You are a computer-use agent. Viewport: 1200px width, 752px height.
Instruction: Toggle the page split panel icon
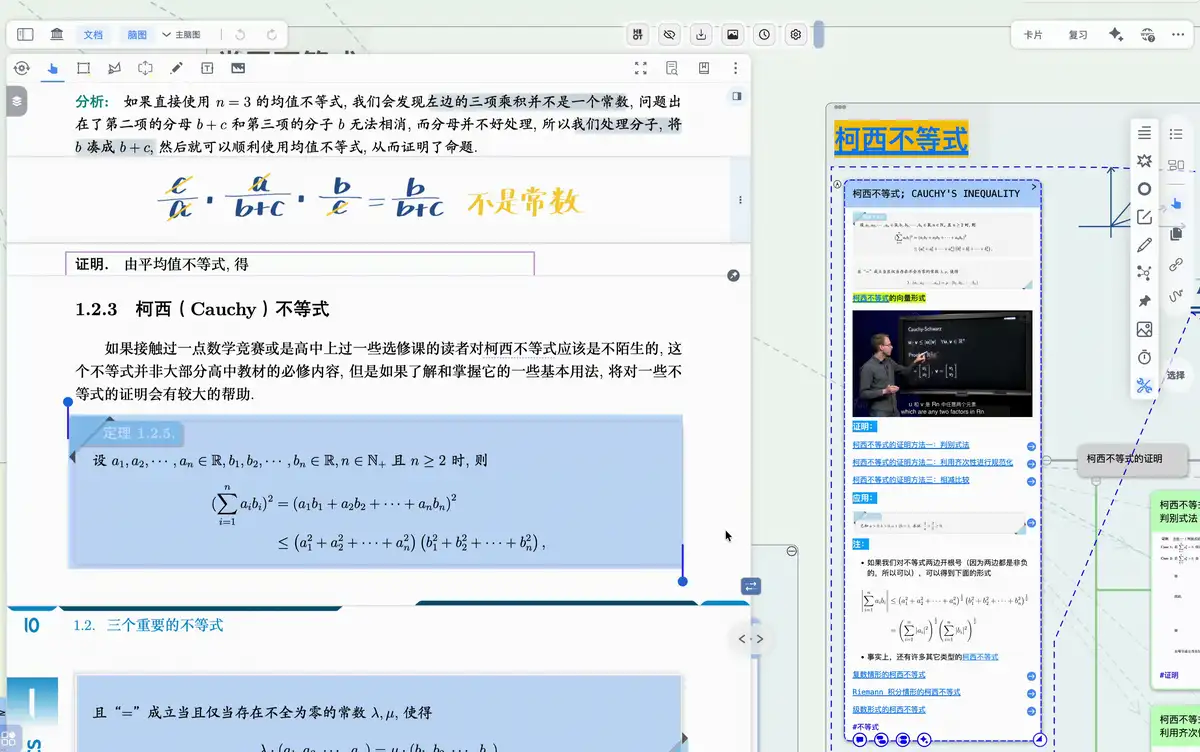coord(736,96)
